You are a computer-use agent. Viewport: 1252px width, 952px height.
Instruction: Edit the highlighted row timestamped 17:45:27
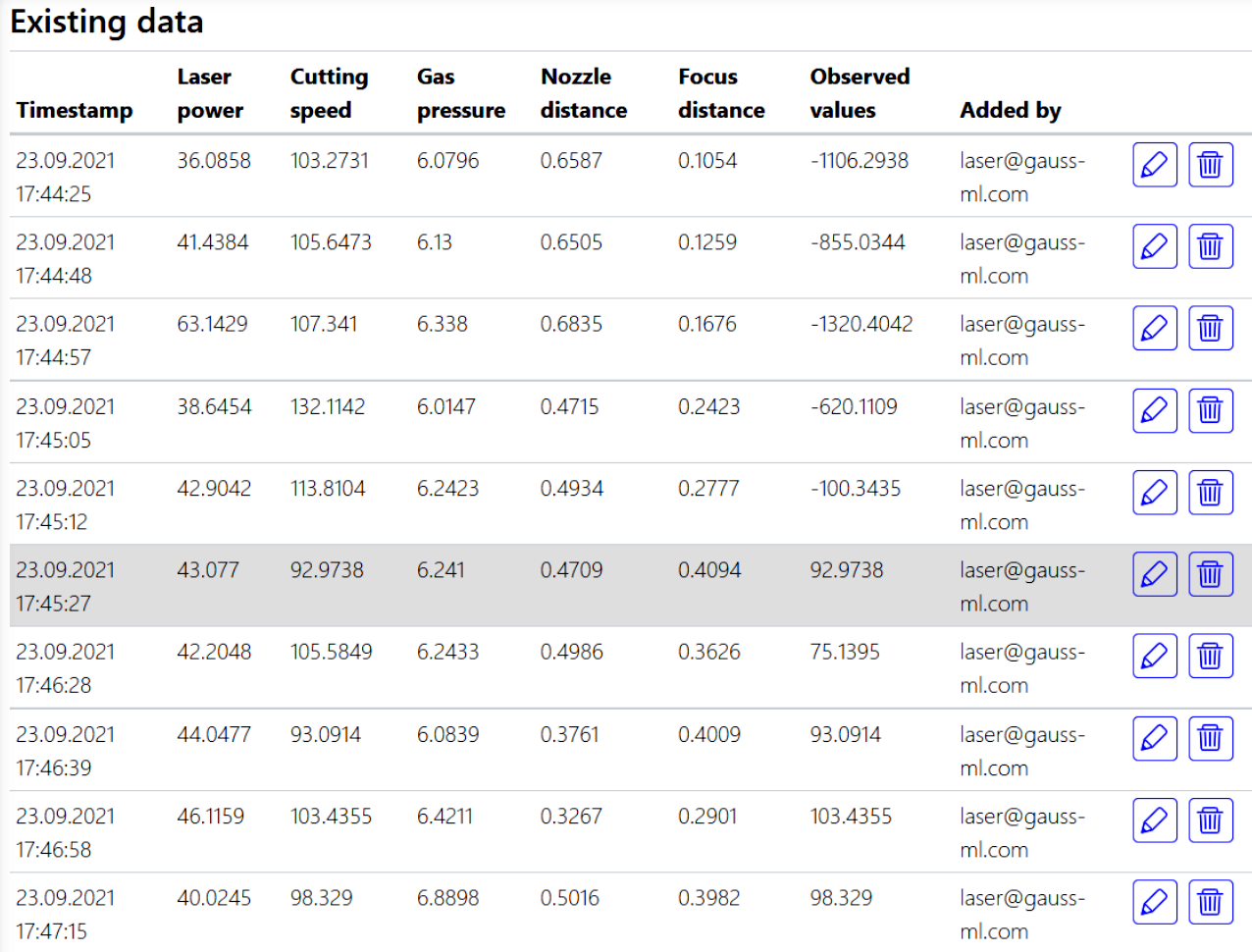pyautogui.click(x=1155, y=574)
